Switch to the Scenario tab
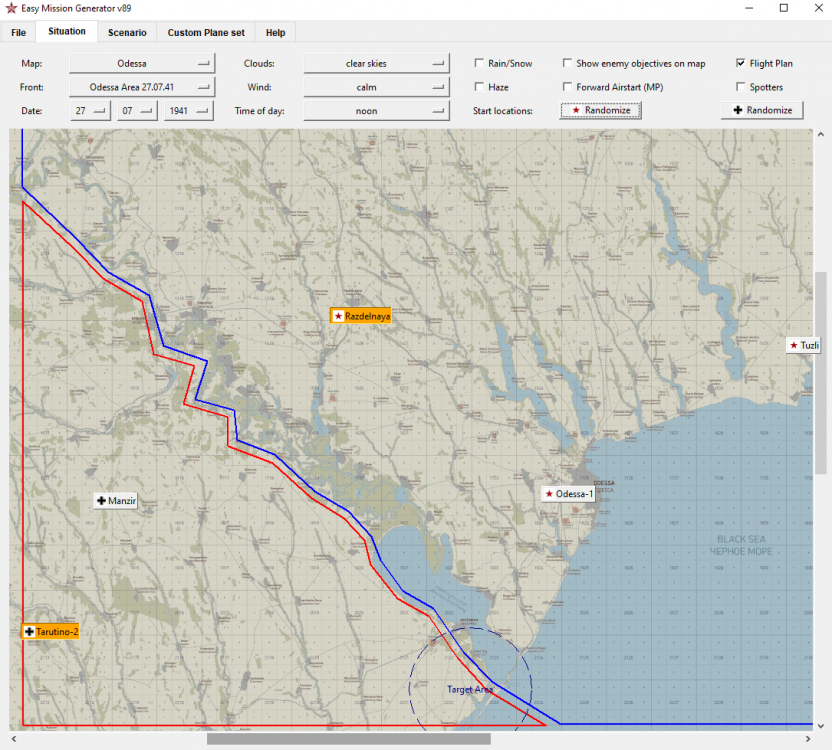Image resolution: width=832 pixels, height=750 pixels. coord(127,32)
